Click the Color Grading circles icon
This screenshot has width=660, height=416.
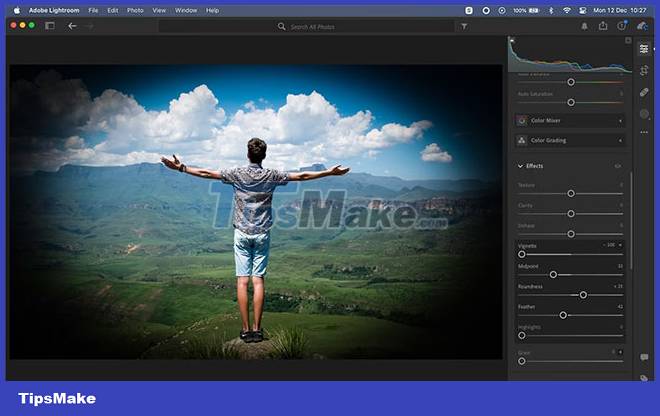[522, 140]
